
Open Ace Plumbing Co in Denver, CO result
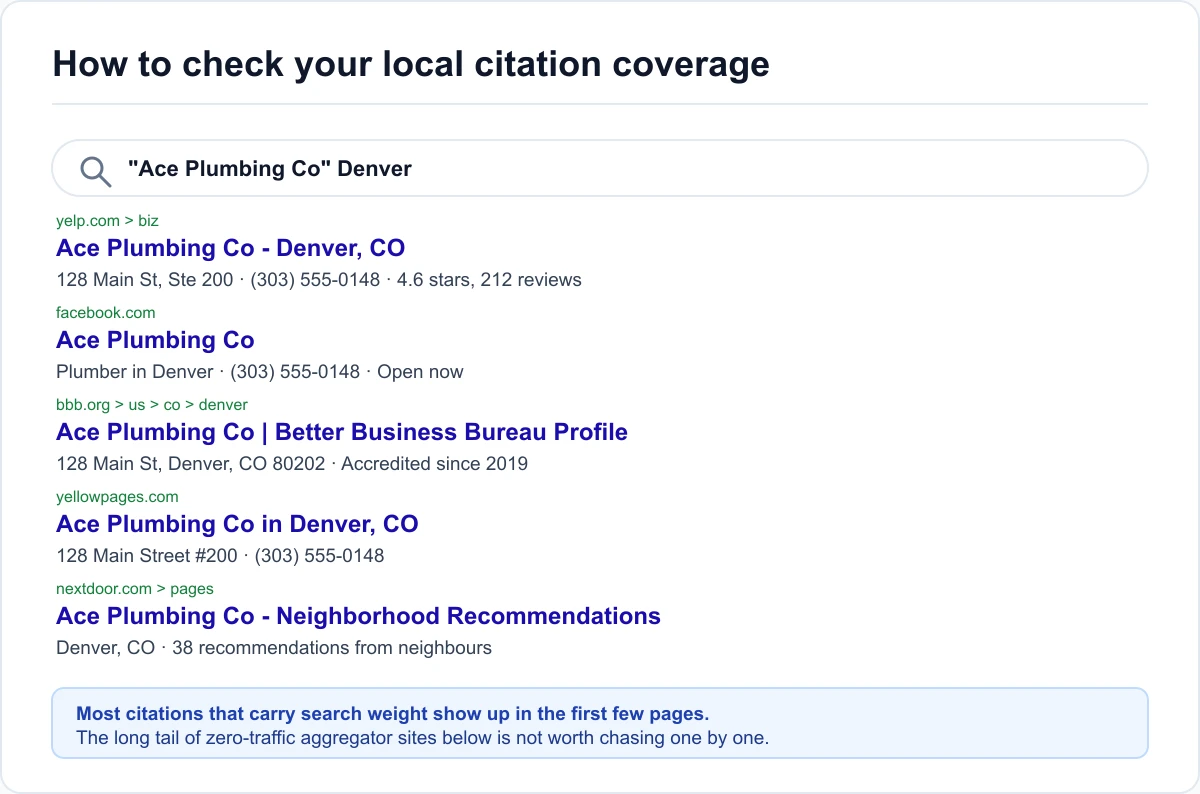tap(237, 524)
